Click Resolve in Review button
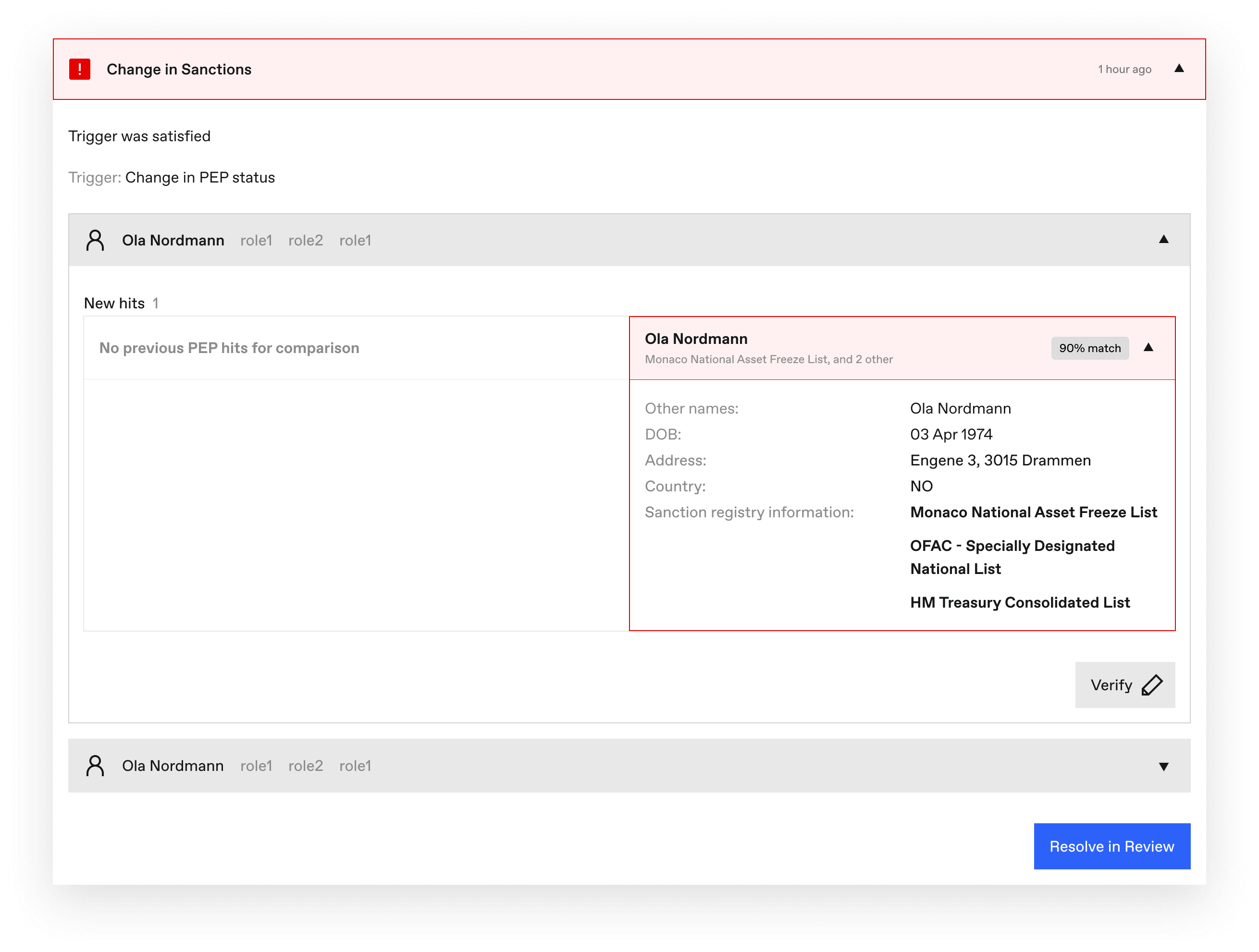 [1111, 846]
